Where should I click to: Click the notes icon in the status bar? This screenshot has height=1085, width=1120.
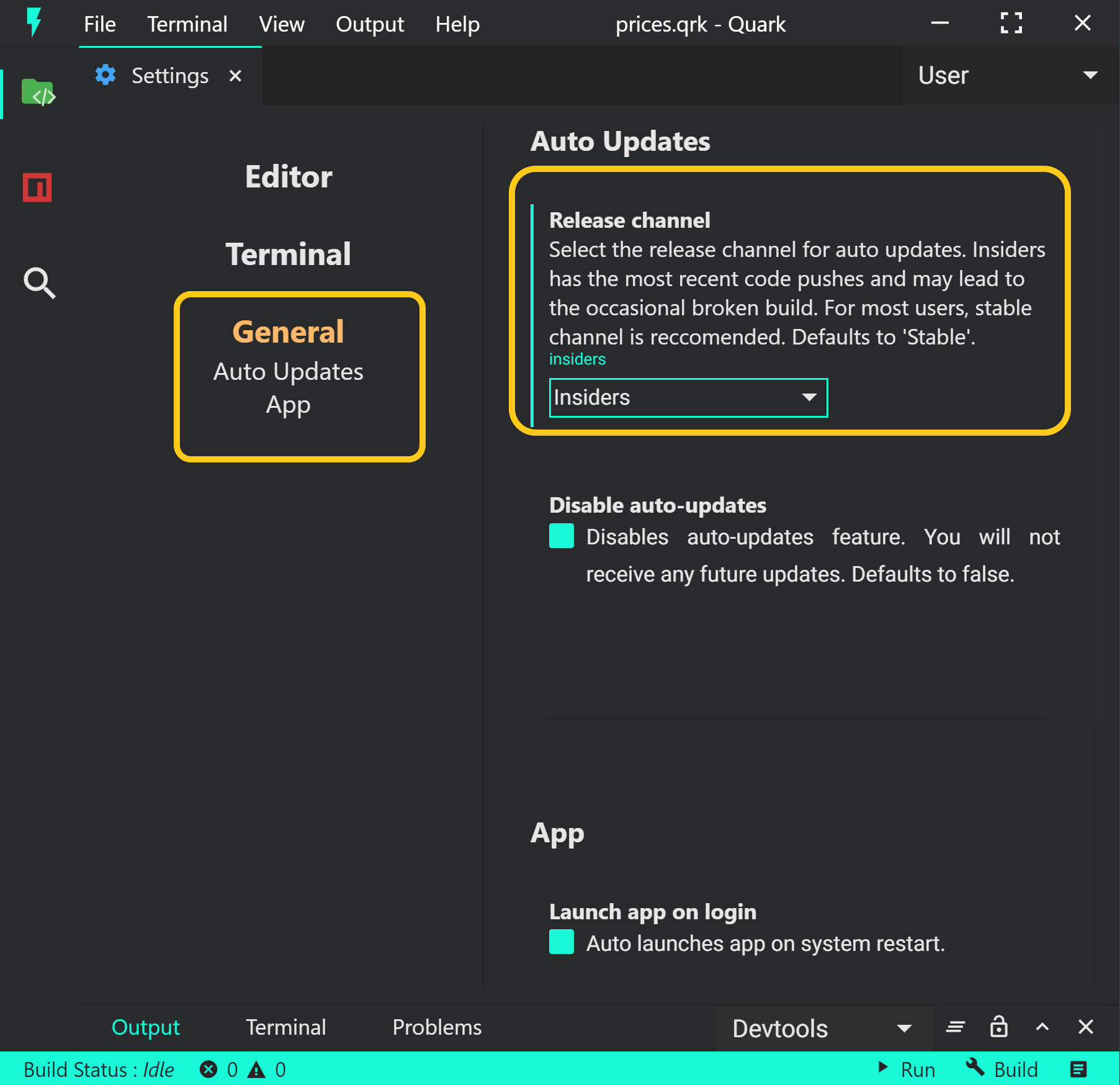(x=1078, y=1069)
